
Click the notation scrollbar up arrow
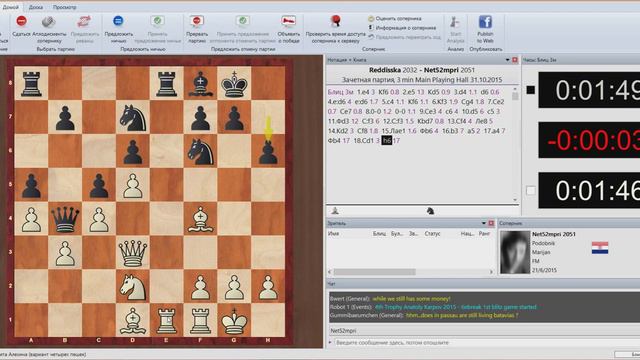tap(515, 89)
